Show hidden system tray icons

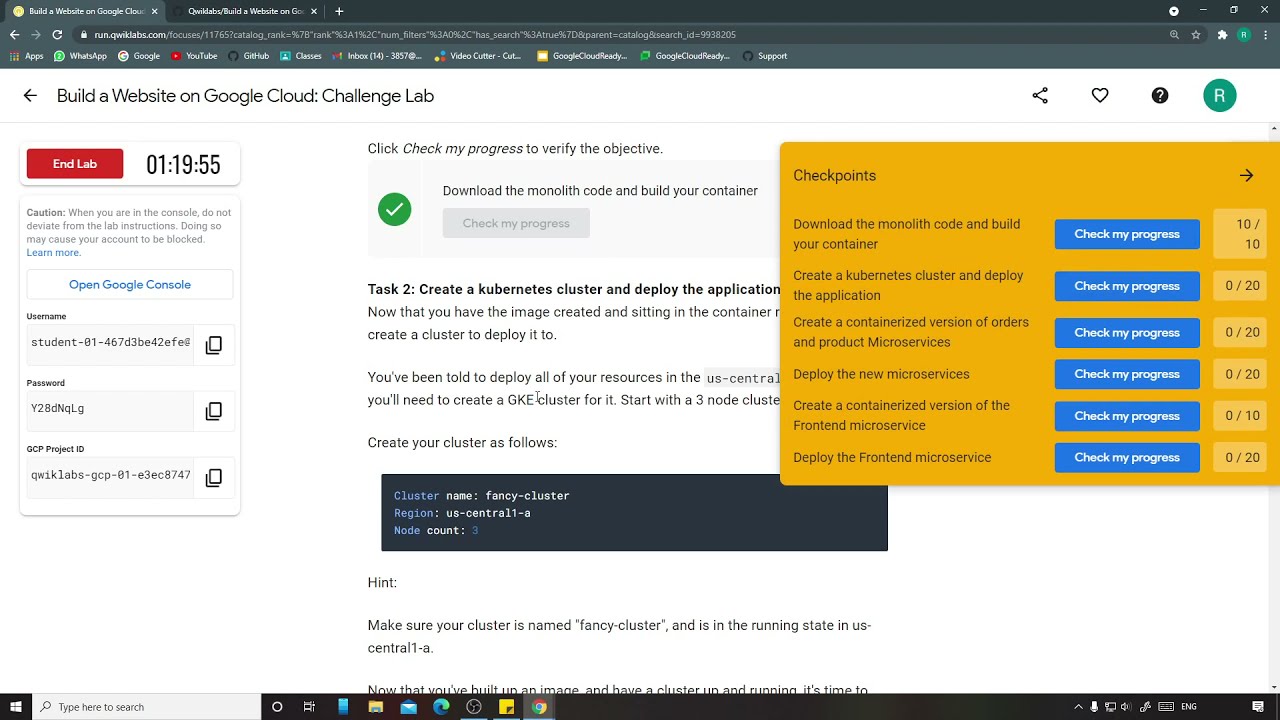click(x=1078, y=707)
